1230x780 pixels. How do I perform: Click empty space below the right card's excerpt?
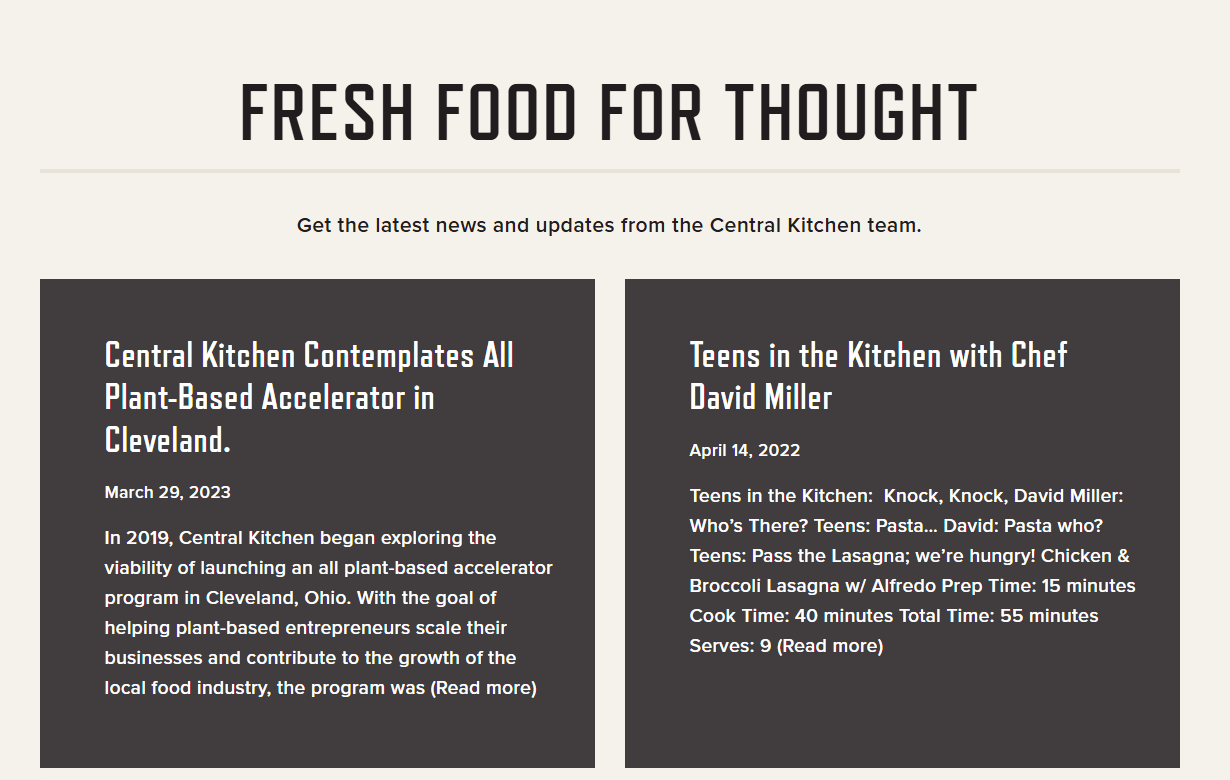902,710
